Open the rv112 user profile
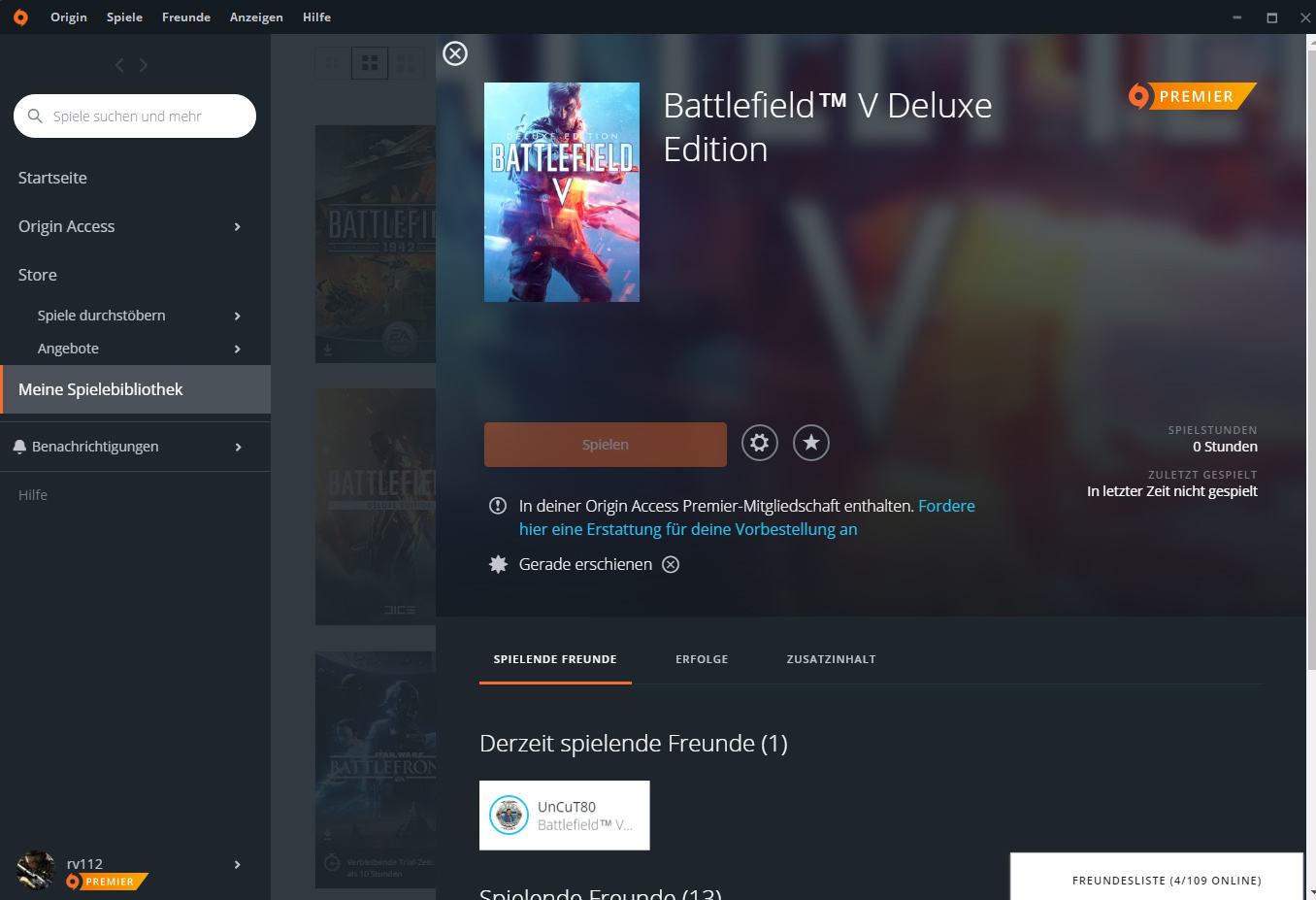Screen dimensions: 1316x900 click(84, 864)
